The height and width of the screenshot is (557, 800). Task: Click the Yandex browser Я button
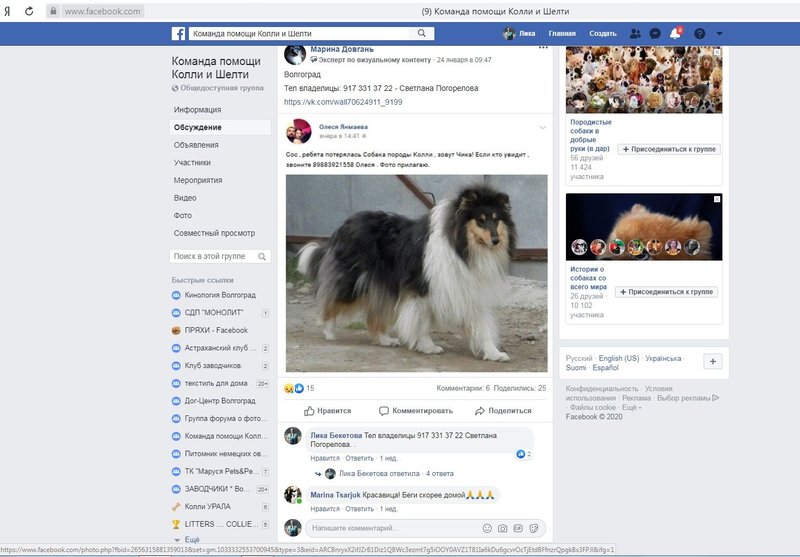[x=7, y=11]
